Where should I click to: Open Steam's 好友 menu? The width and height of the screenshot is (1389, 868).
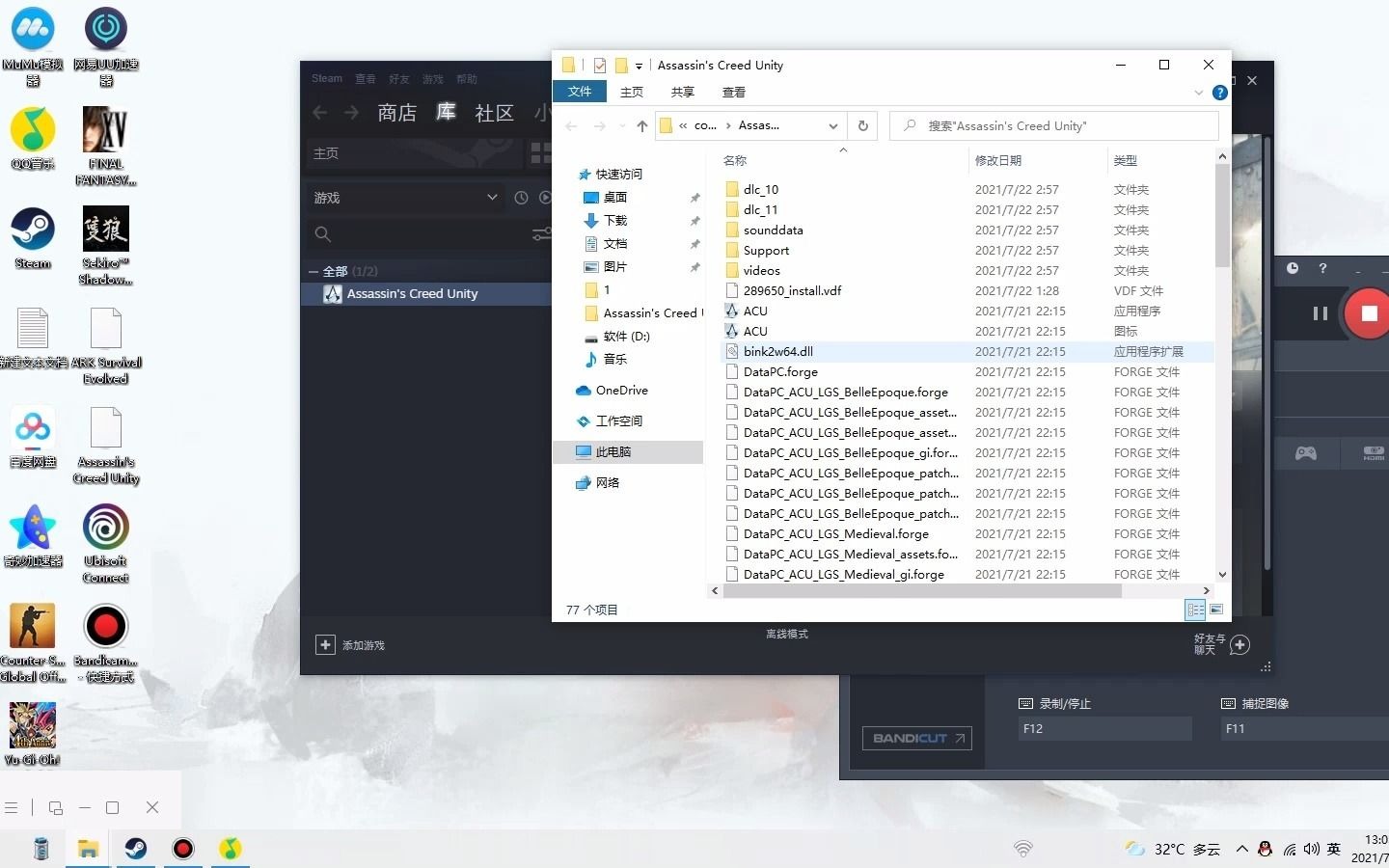[398, 79]
